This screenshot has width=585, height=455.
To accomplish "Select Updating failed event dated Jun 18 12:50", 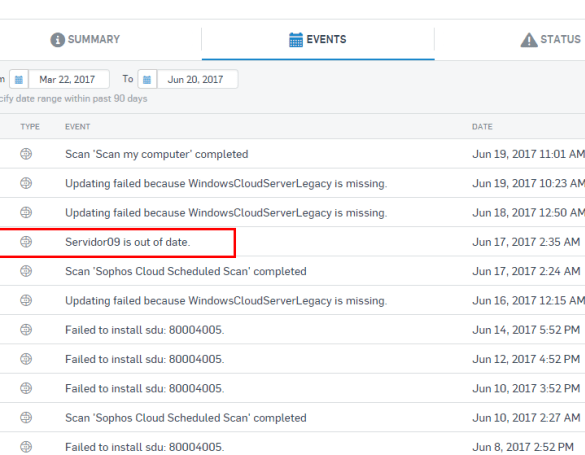I will 226,213.
